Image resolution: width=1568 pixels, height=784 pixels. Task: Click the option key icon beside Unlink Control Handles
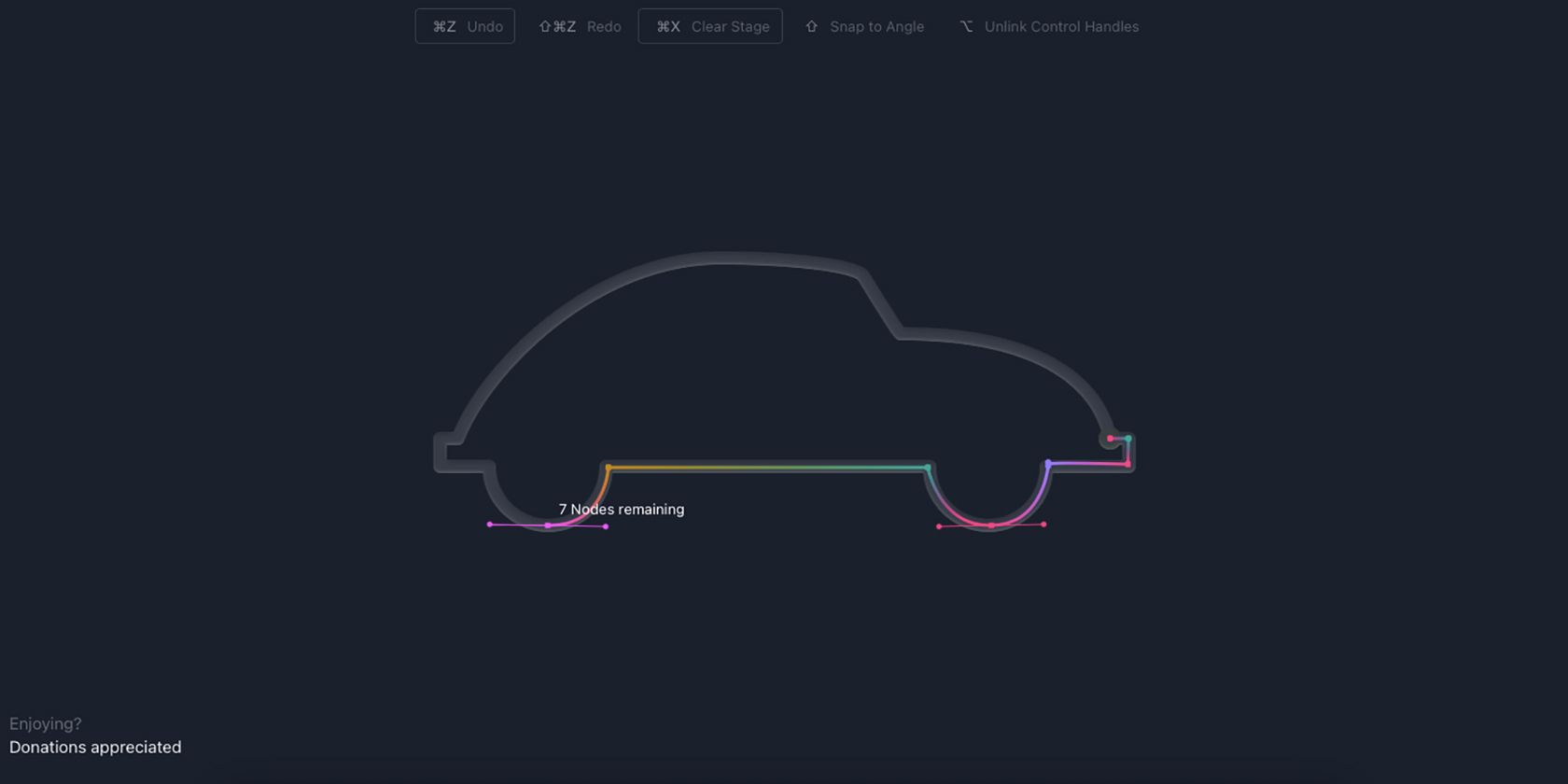(966, 26)
